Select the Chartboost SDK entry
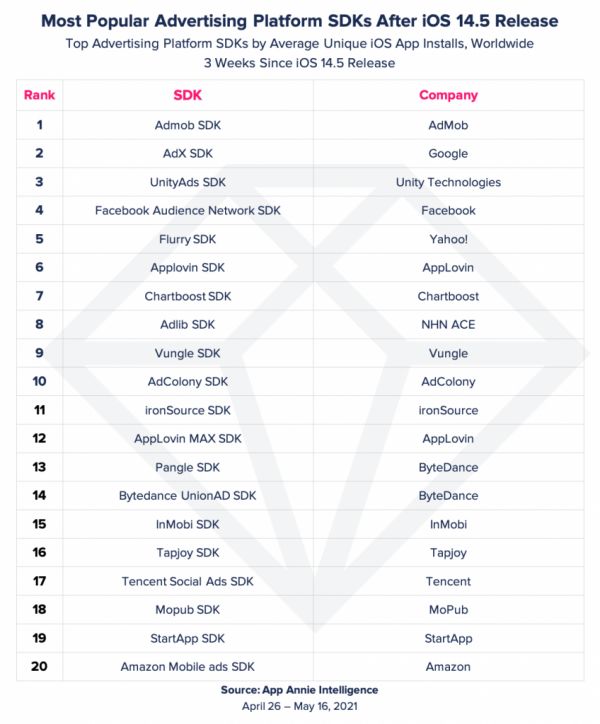The height and width of the screenshot is (724, 600). coord(188,296)
